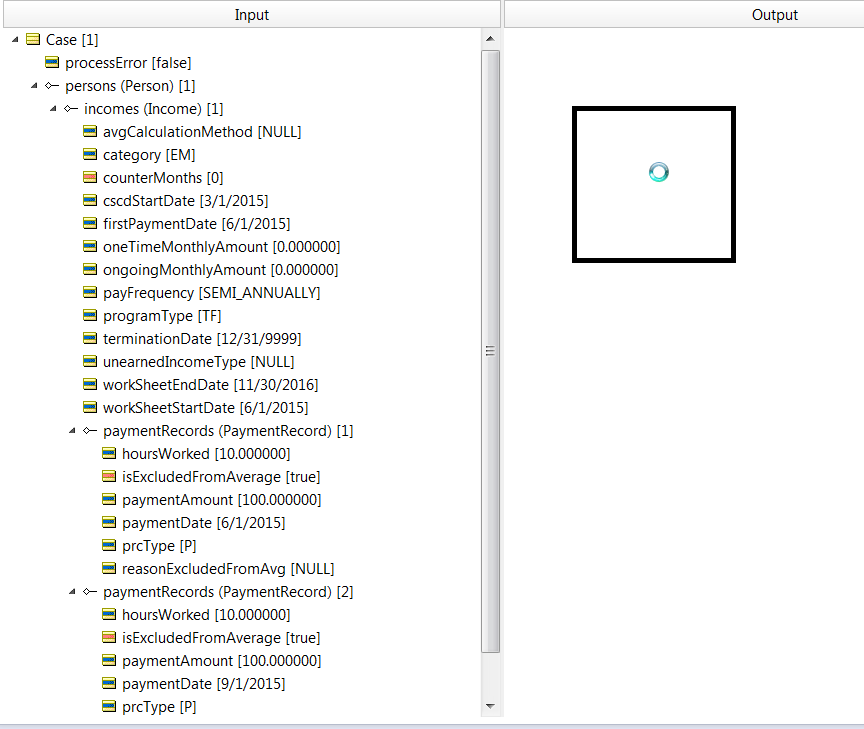The width and height of the screenshot is (864, 729).
Task: Select payFrequency [SEMI_ANNUALLY] row
Action: tap(212, 293)
